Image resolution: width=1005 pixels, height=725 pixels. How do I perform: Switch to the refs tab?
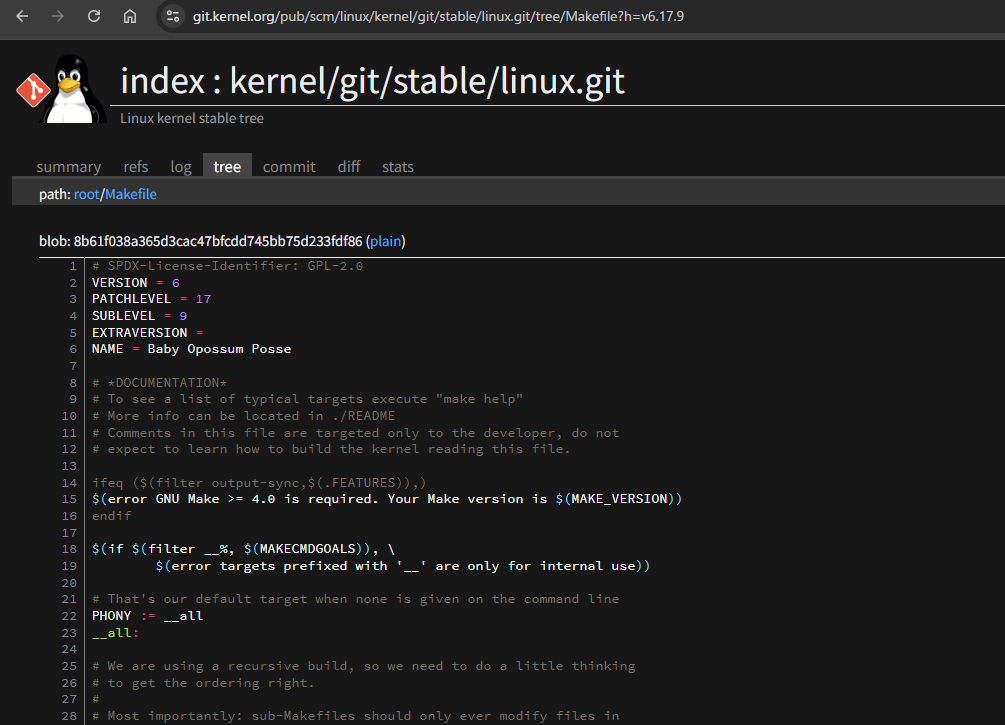[136, 166]
